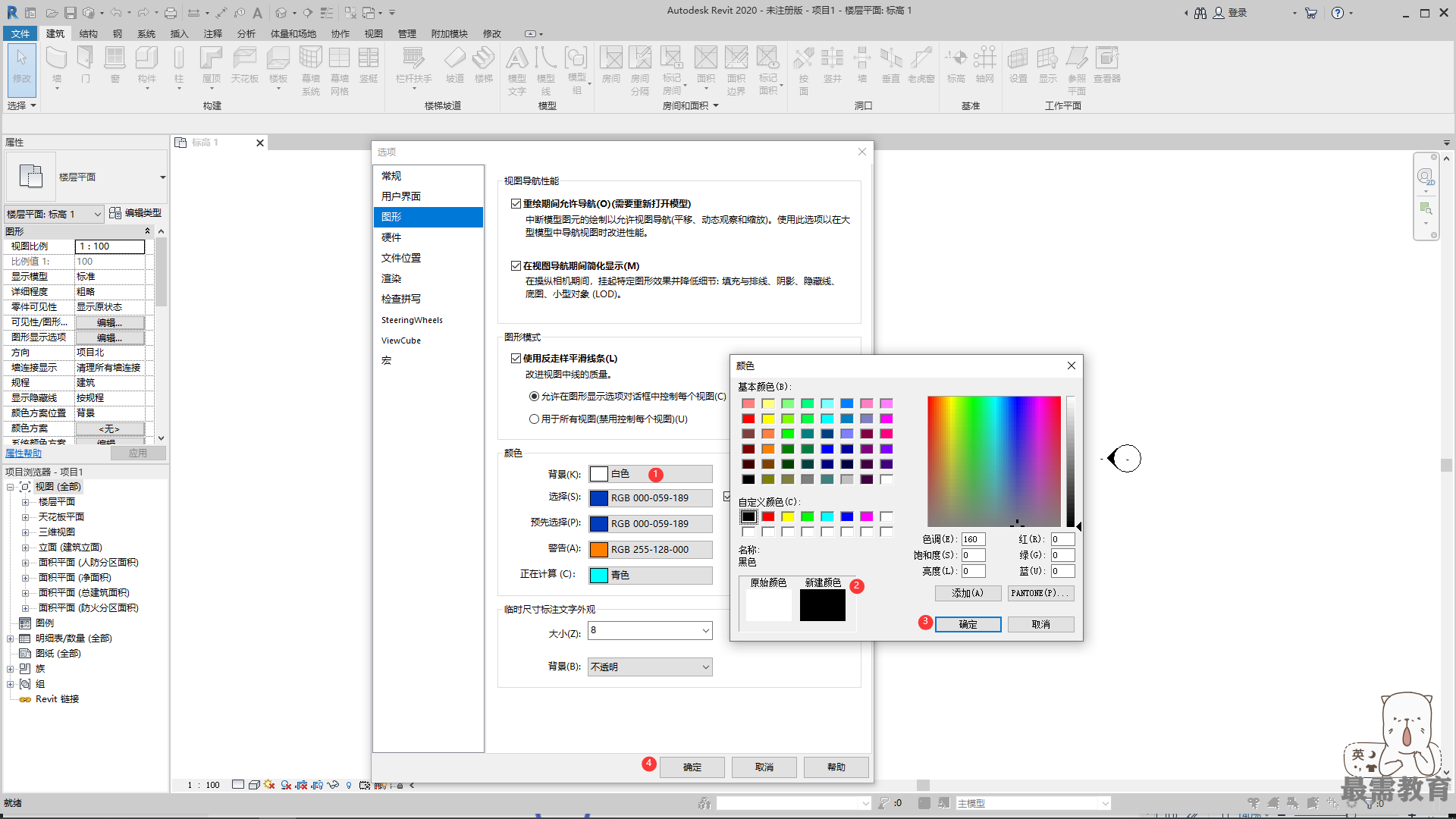This screenshot has width=1456, height=819.
Task: Select the Door tool in ribbon
Action: pos(86,65)
